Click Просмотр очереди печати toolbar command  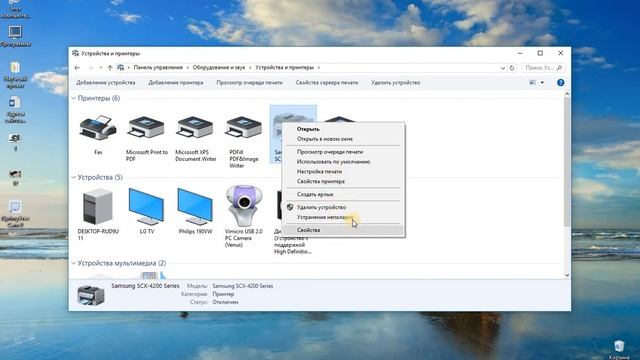[x=249, y=82]
